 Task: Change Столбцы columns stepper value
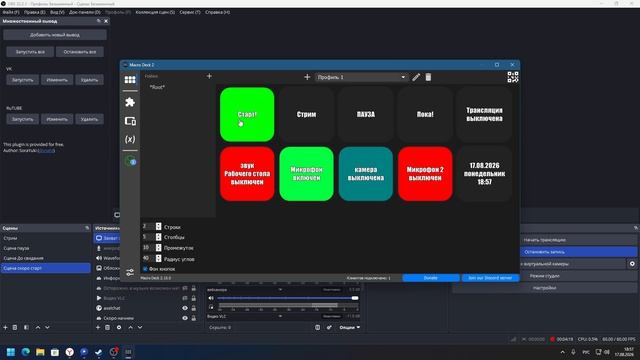point(158,237)
